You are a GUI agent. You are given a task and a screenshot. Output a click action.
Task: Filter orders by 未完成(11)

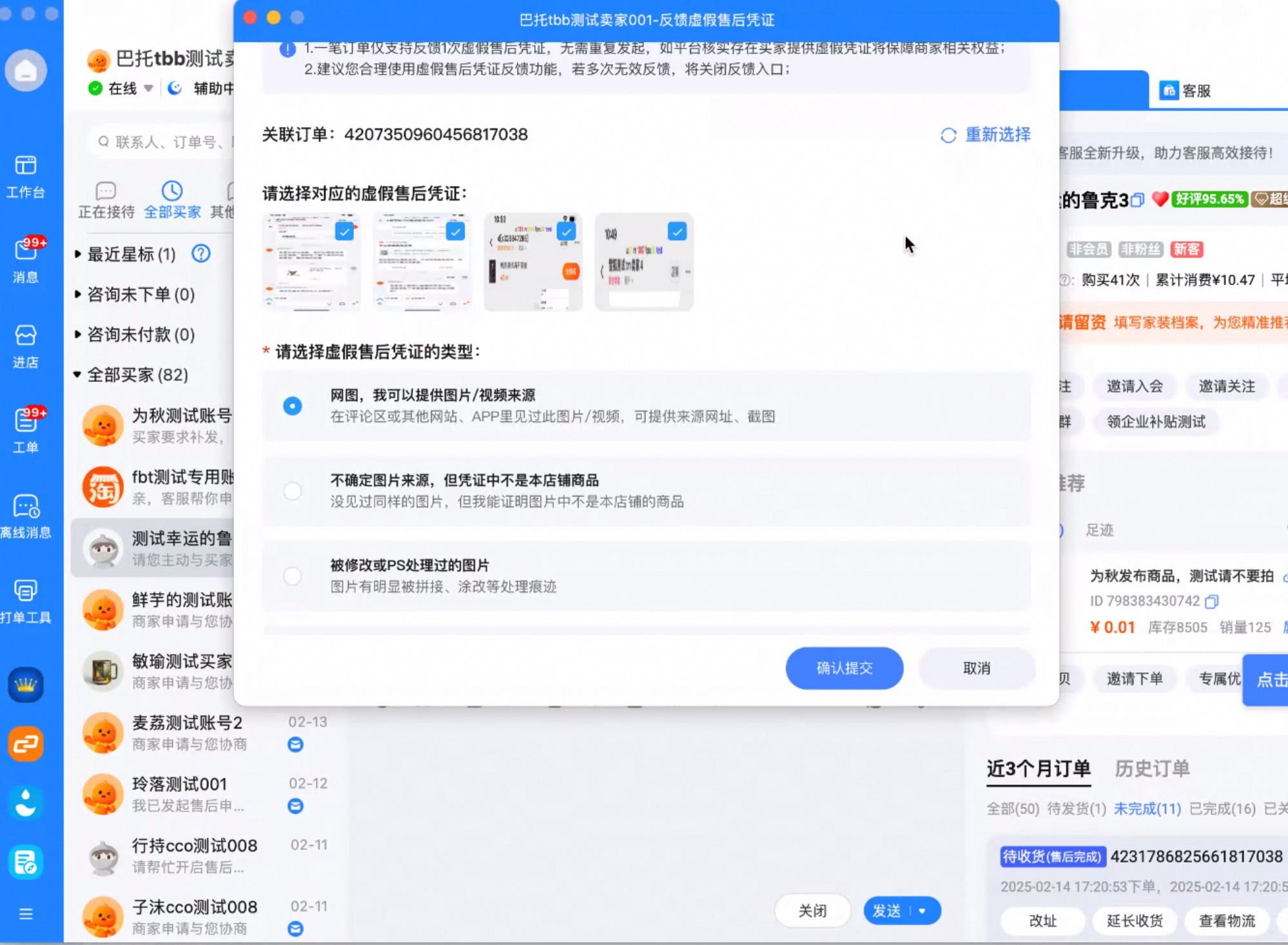coord(1147,808)
